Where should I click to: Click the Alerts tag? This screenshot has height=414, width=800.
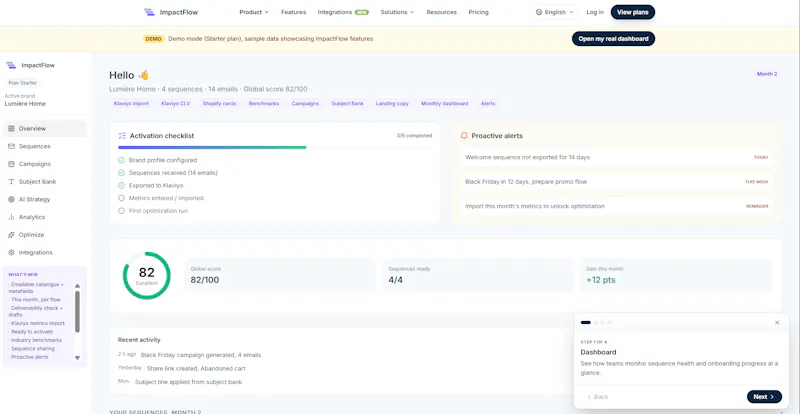488,104
